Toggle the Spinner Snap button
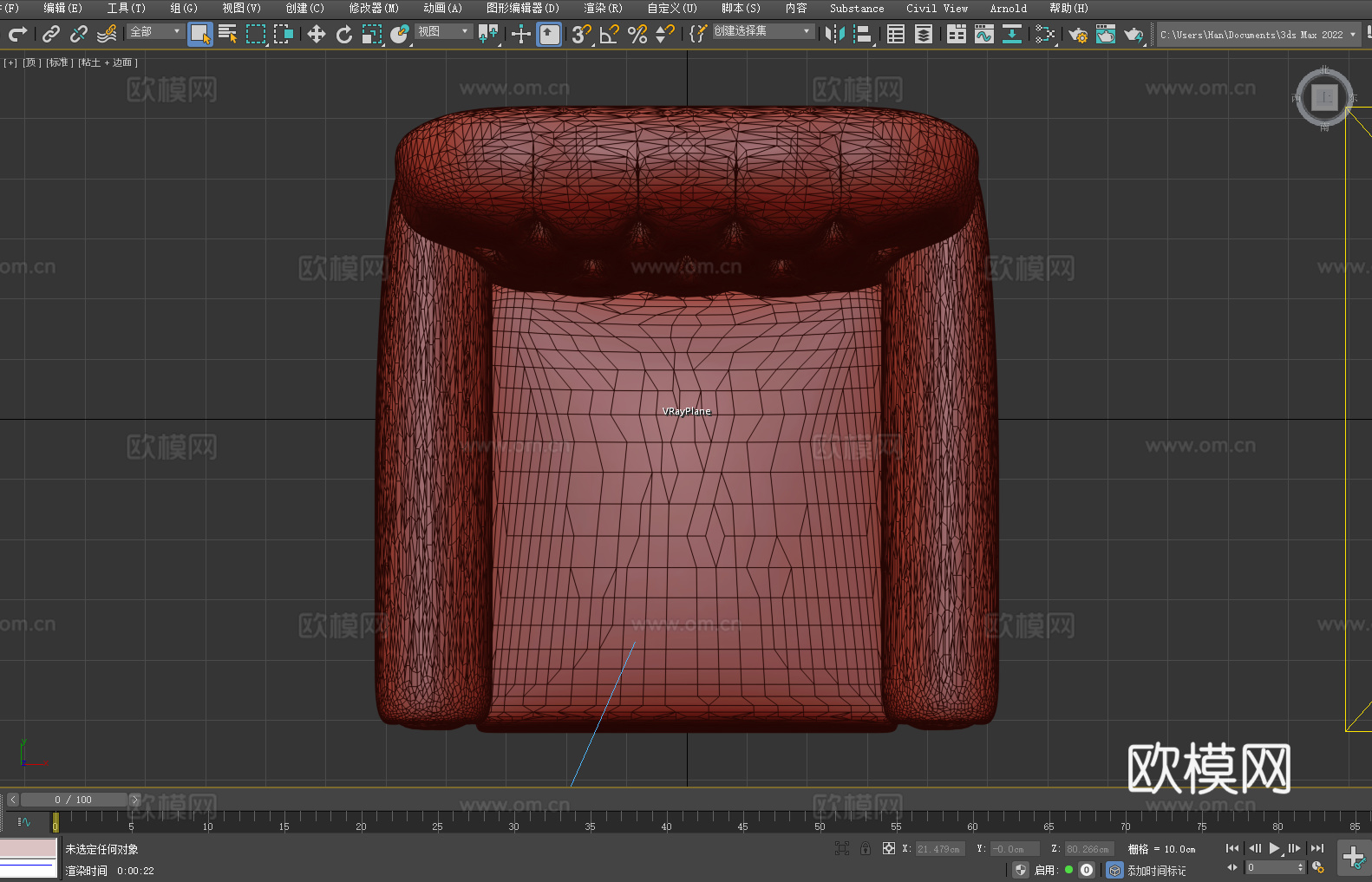 pyautogui.click(x=665, y=34)
